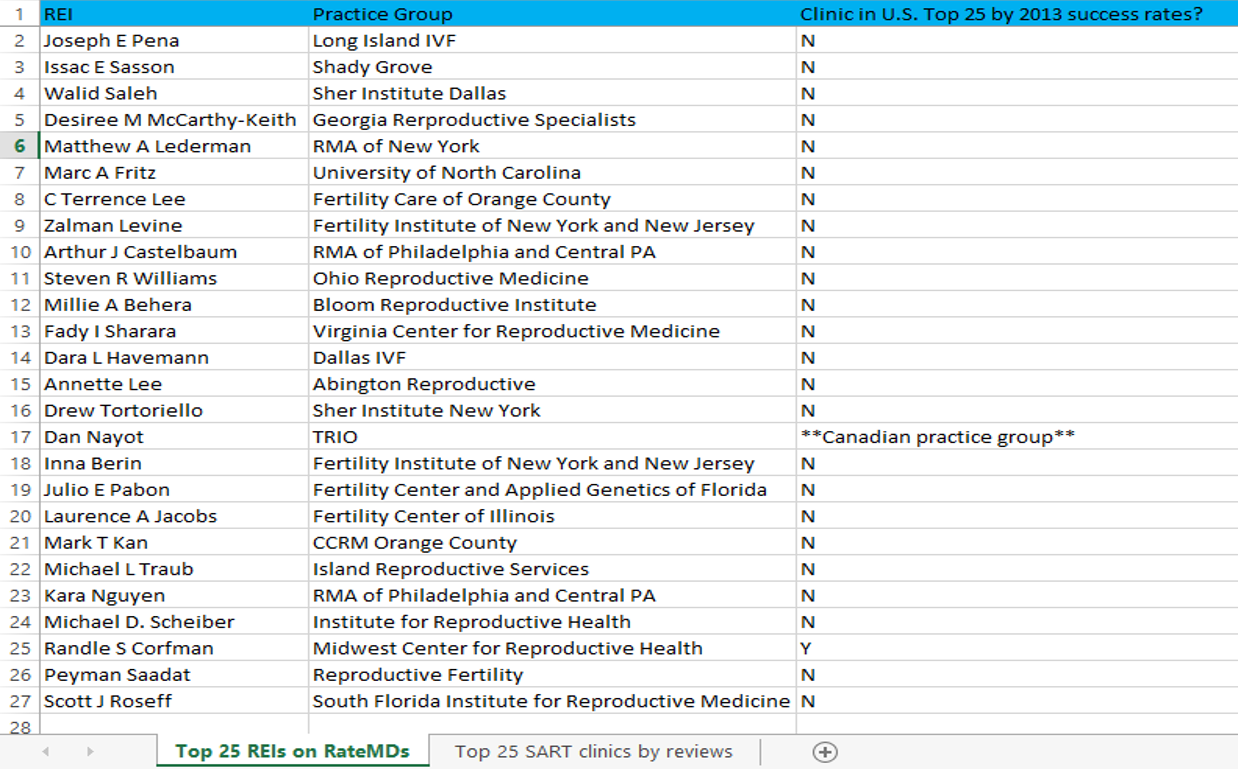Click cell Peyman Saadat
The width and height of the screenshot is (1238, 770).
pos(174,675)
